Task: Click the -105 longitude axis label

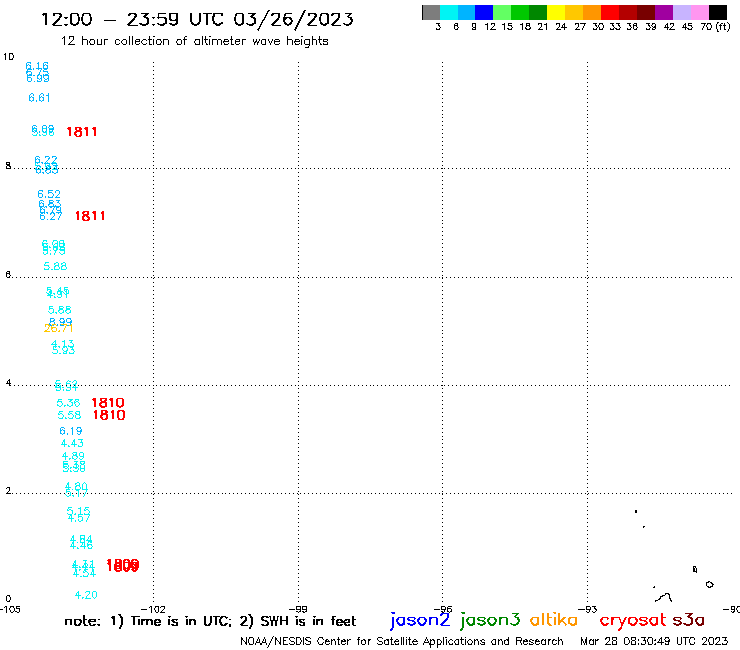Action: click(10, 609)
